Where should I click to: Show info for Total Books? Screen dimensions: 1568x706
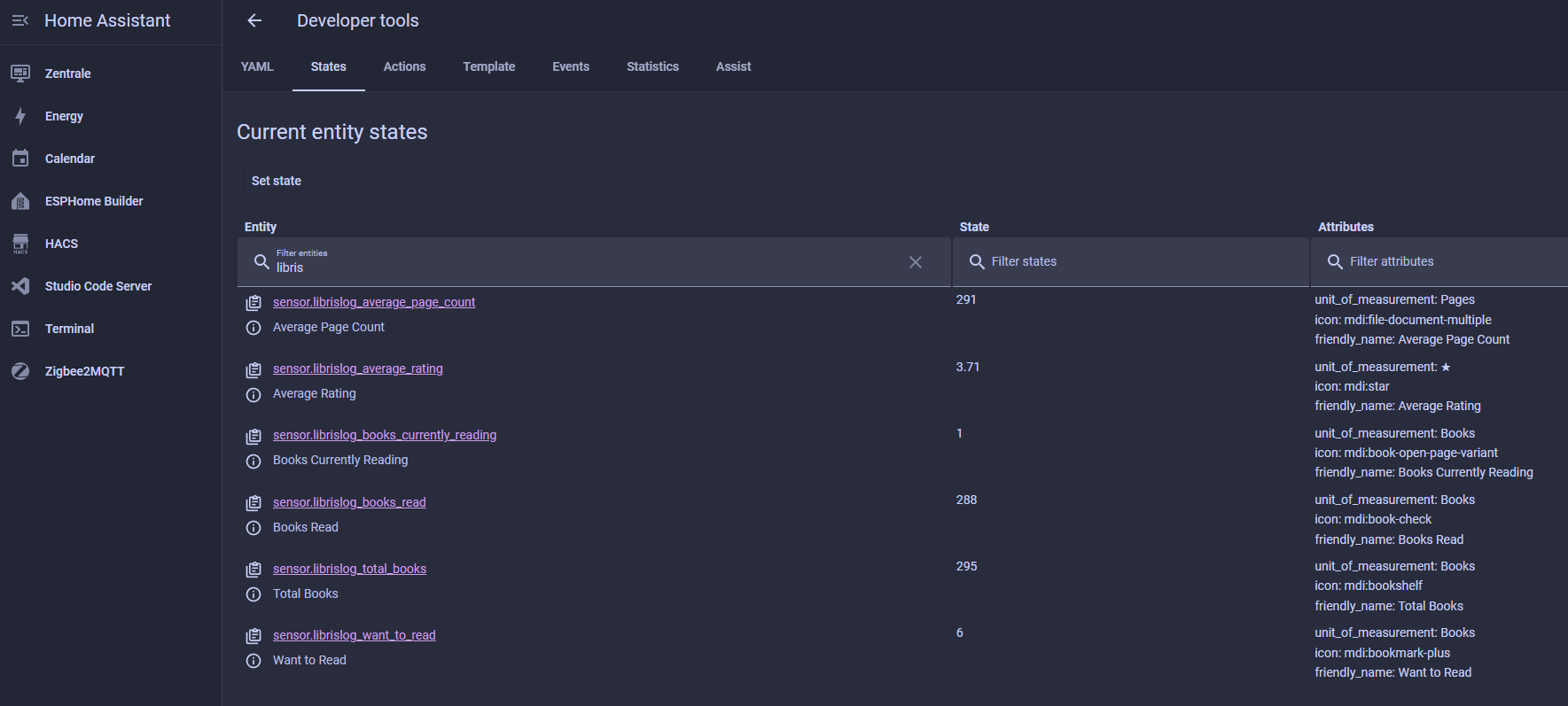coord(254,594)
